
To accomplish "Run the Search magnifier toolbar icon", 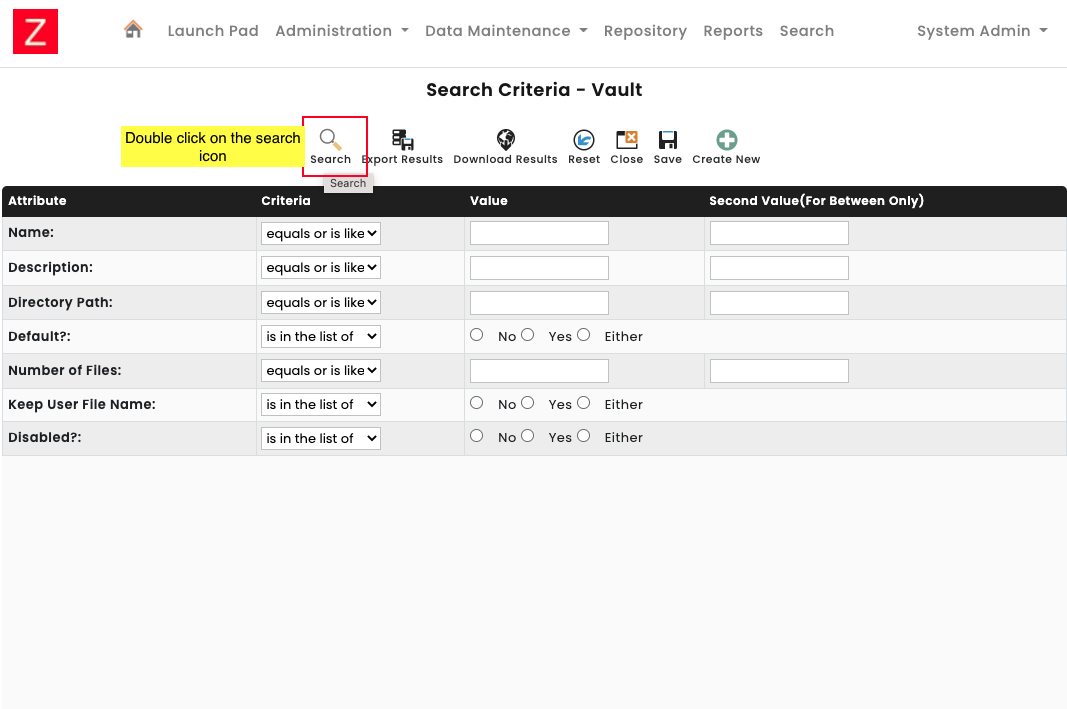I will [x=331, y=139].
